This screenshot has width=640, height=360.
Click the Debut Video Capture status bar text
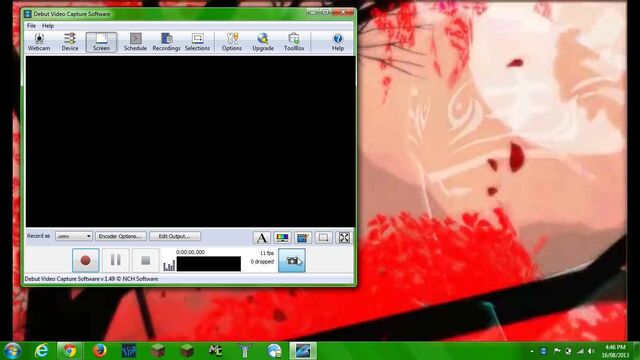(x=91, y=279)
